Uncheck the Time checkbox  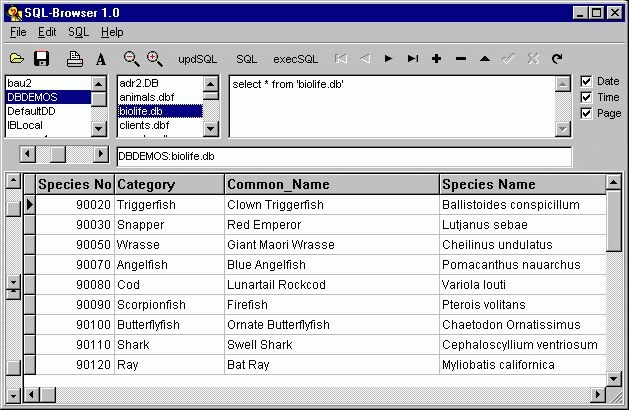click(587, 97)
